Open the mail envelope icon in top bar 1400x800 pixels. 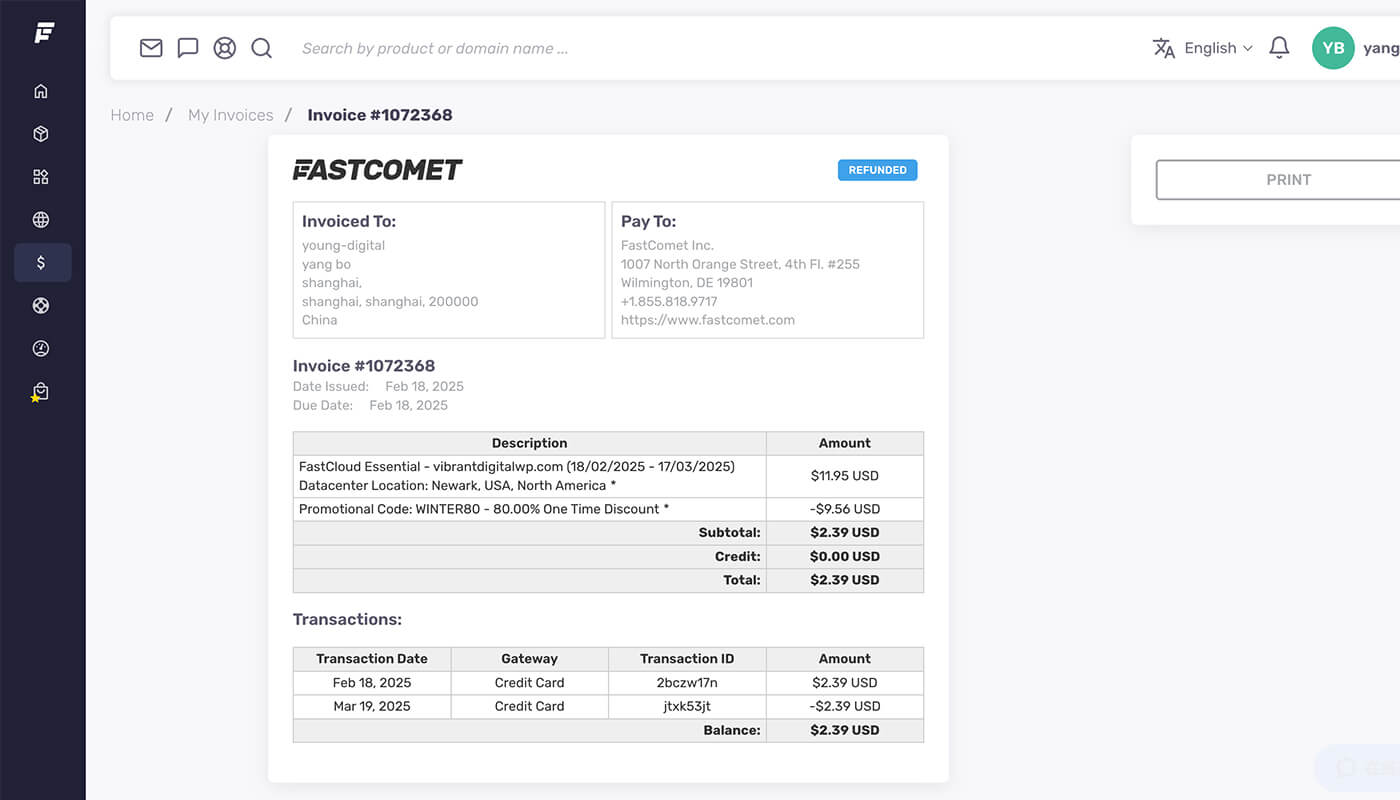pyautogui.click(x=151, y=48)
